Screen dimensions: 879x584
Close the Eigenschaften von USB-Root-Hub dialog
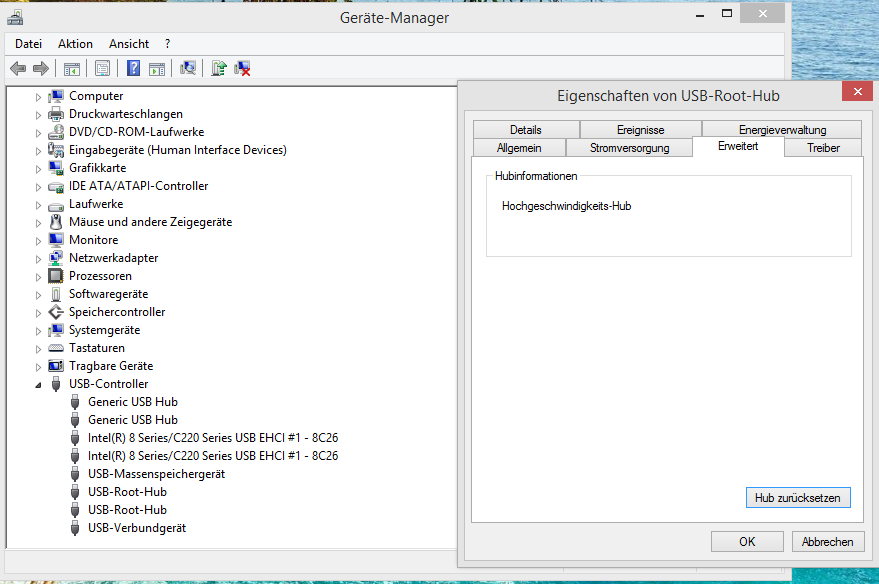857,91
